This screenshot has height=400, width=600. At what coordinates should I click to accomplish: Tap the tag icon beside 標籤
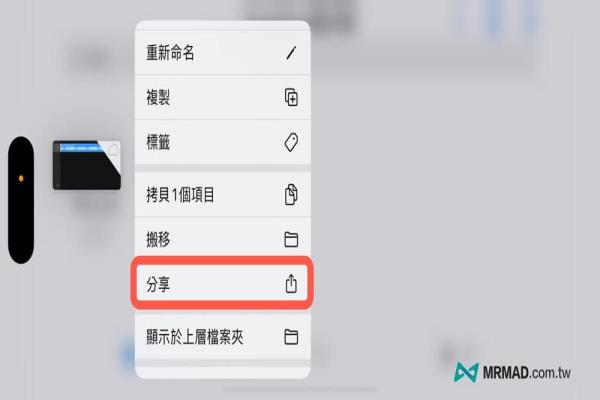291,142
